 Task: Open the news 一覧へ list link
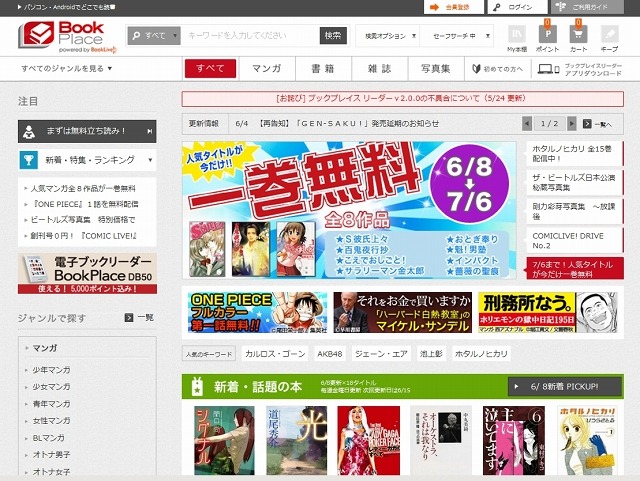coord(597,124)
